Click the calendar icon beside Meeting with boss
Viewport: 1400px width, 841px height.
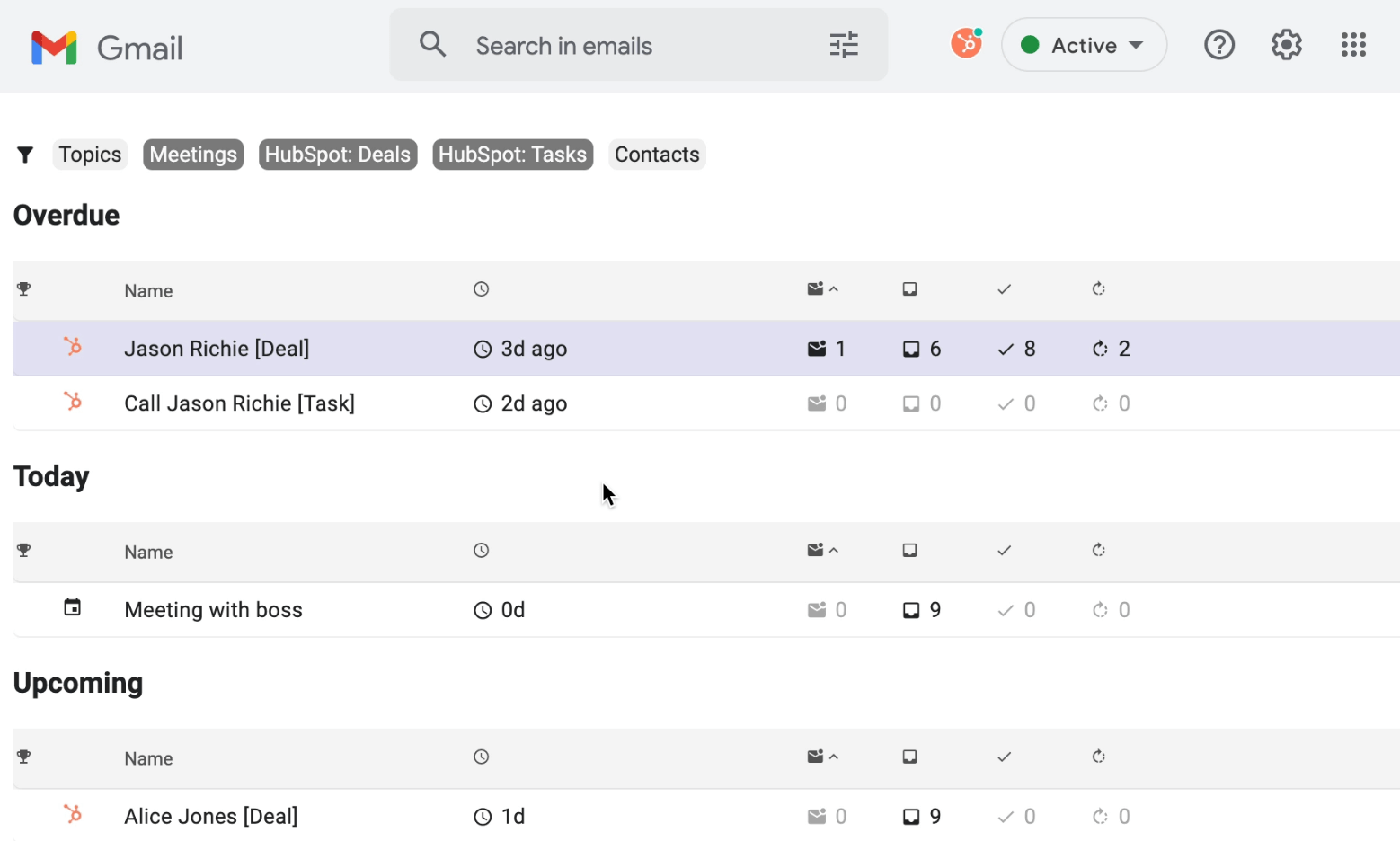point(72,608)
